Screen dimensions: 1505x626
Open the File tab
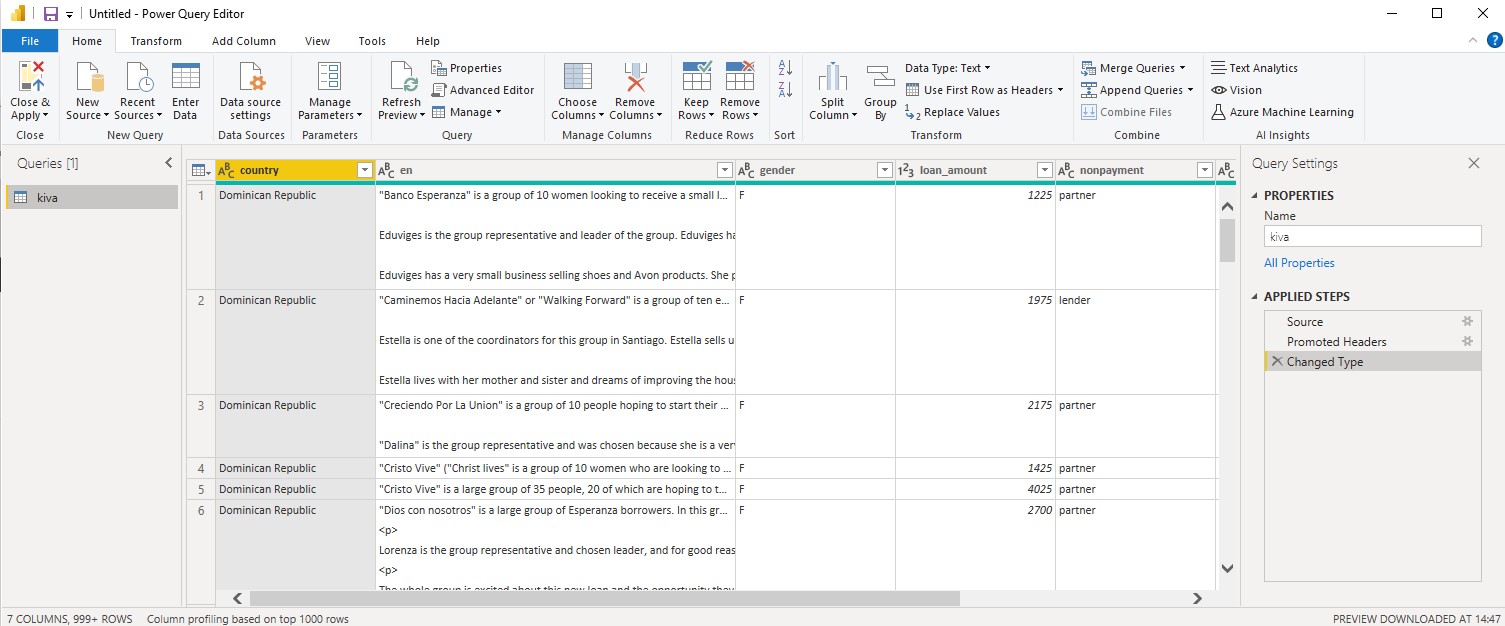click(30, 41)
